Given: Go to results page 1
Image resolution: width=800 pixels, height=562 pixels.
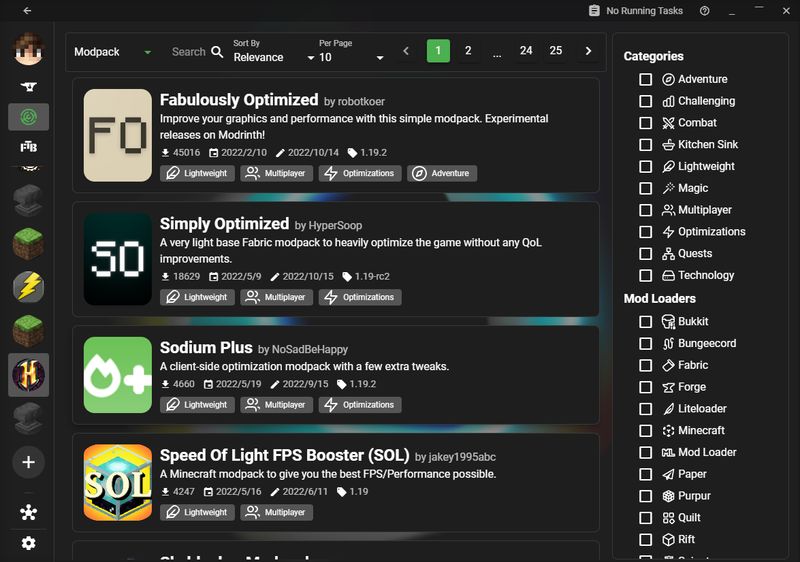Looking at the screenshot, I should 438,50.
